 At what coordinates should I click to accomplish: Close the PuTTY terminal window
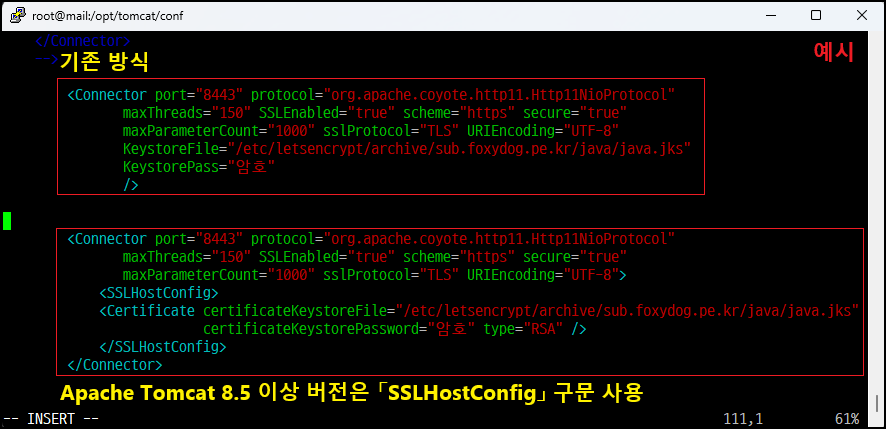click(x=861, y=15)
